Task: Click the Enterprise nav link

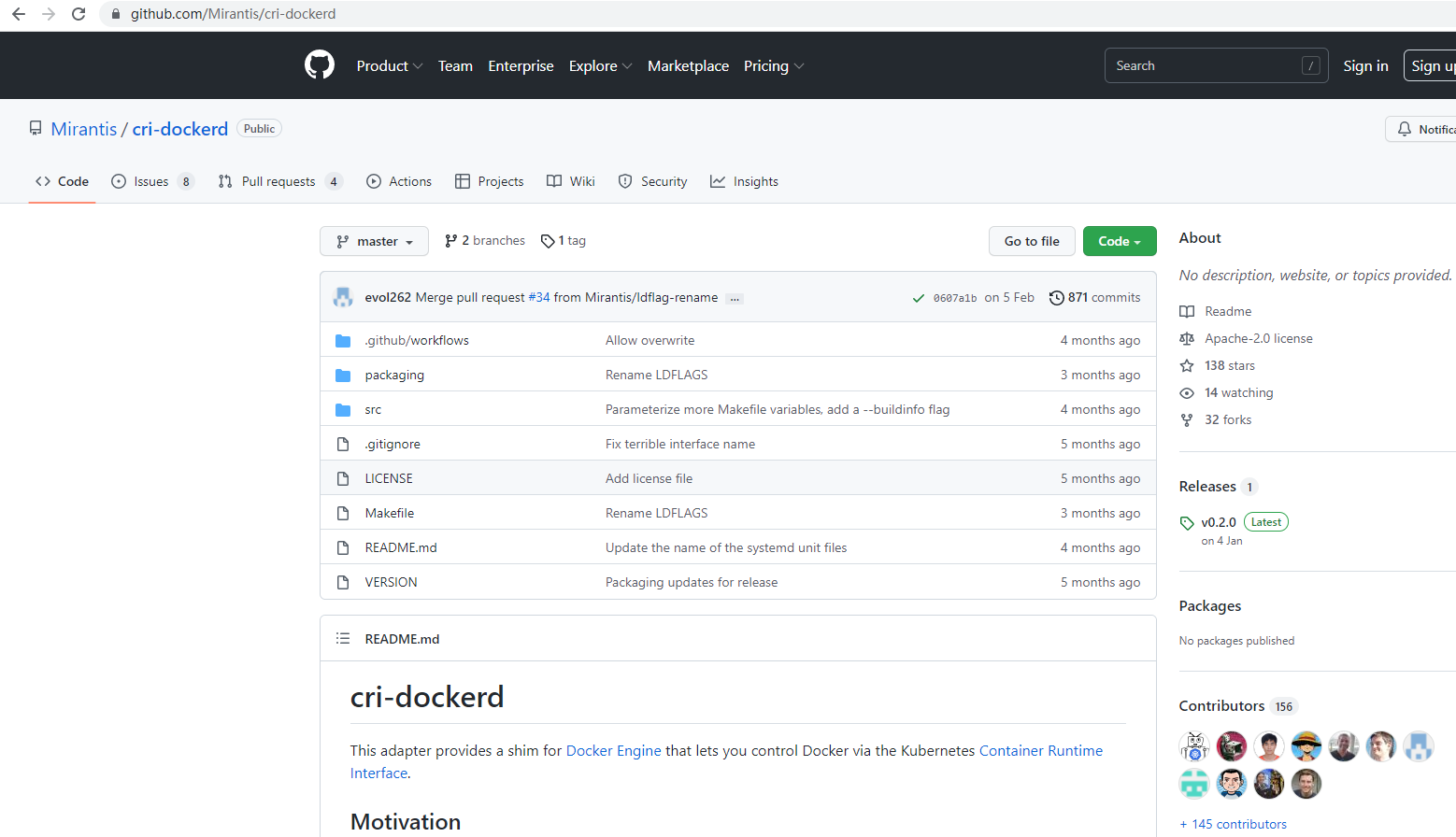Action: pos(521,66)
